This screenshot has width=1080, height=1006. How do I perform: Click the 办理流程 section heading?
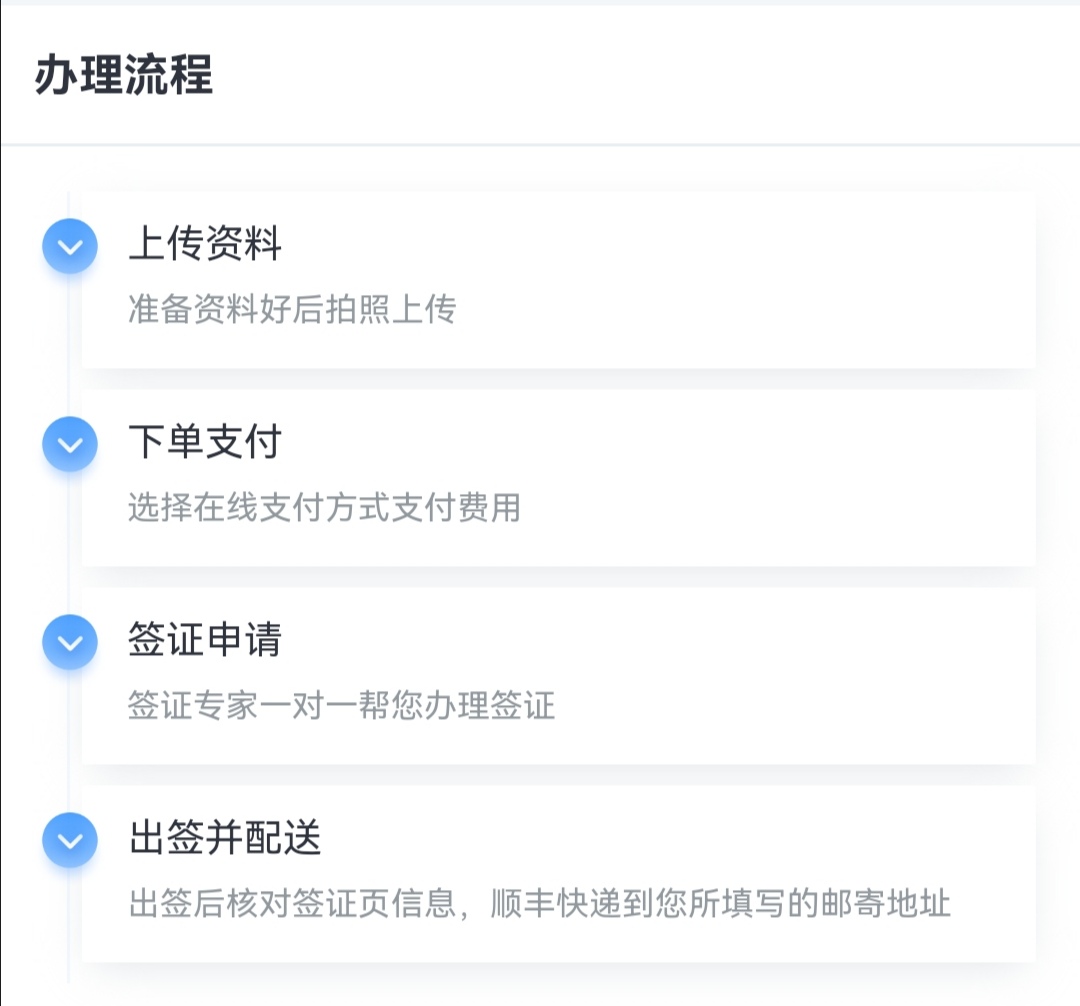point(124,74)
